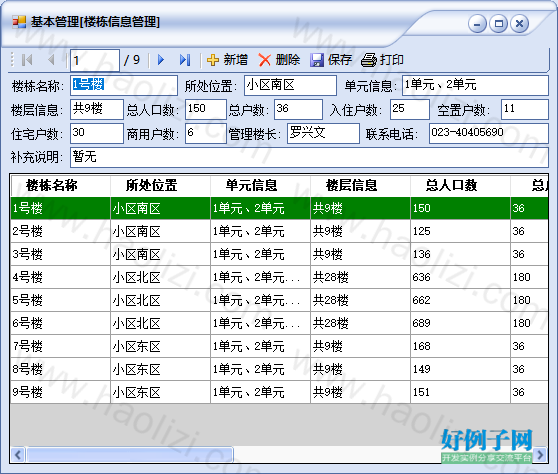The height and width of the screenshot is (474, 558).
Task: Add a new building with 新增
Action: pos(227,60)
